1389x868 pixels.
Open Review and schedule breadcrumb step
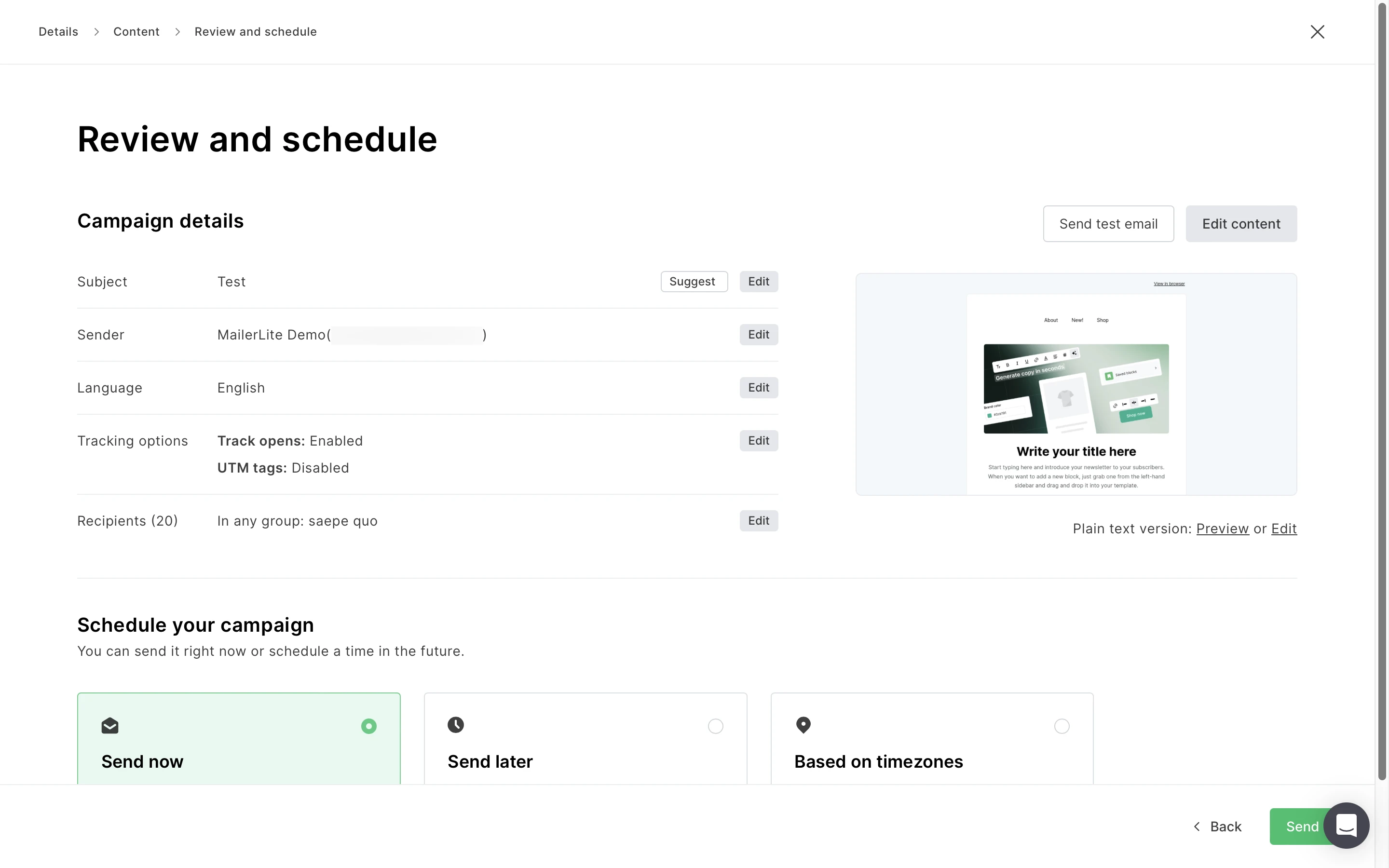(256, 31)
